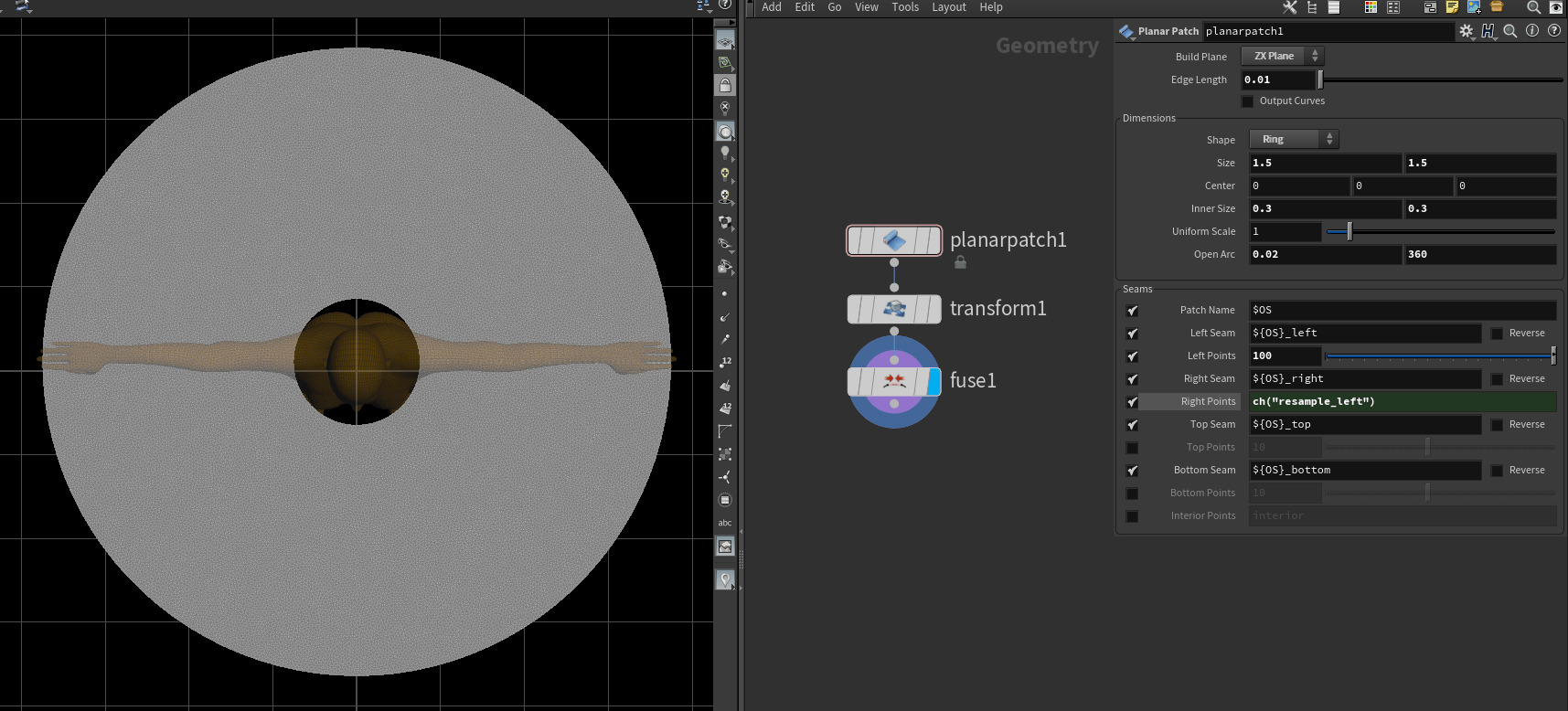Screen dimensions: 1568x711
Task: Show node info with the i icon
Action: [1532, 31]
